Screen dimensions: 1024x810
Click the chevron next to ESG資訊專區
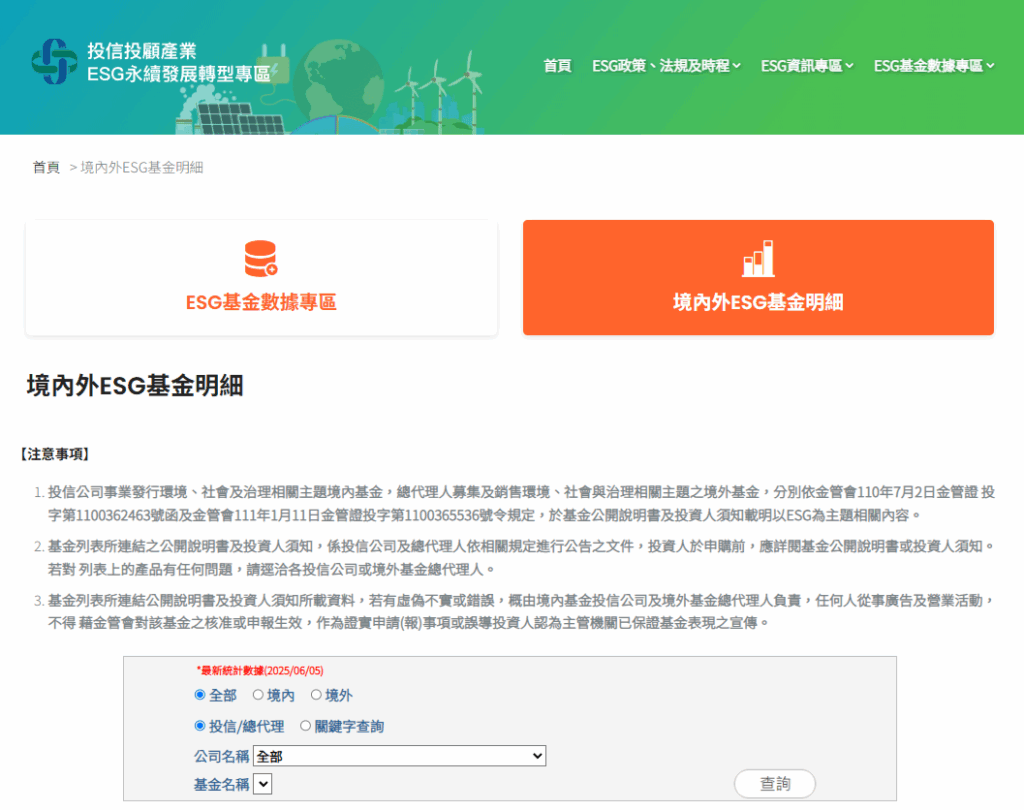point(850,66)
